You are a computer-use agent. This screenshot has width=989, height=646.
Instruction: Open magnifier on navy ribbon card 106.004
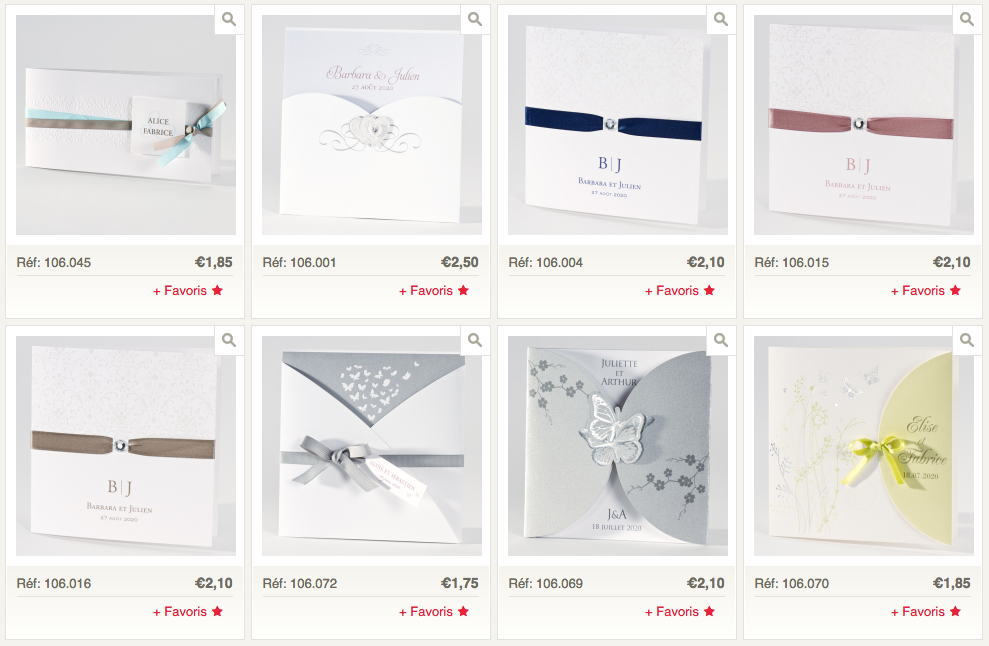pyautogui.click(x=721, y=19)
